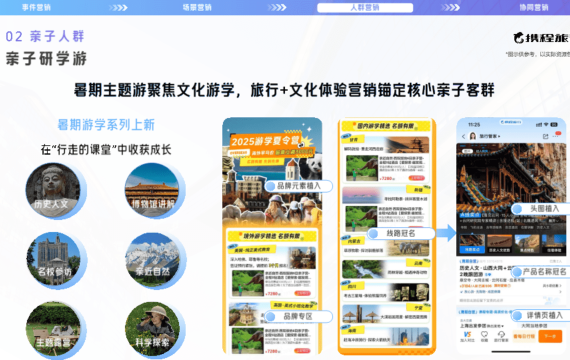Image resolution: width=570 pixels, height=360 pixels.
Task: Click the 品牌元素植入 callout label
Action: pyautogui.click(x=298, y=186)
